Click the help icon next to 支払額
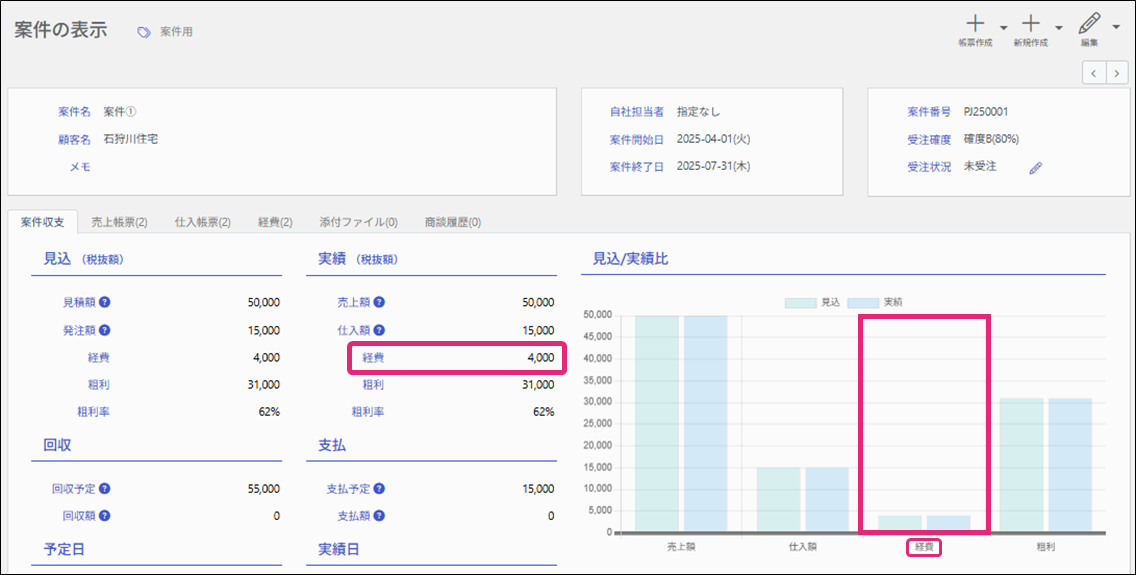Image resolution: width=1136 pixels, height=575 pixels. click(379, 516)
